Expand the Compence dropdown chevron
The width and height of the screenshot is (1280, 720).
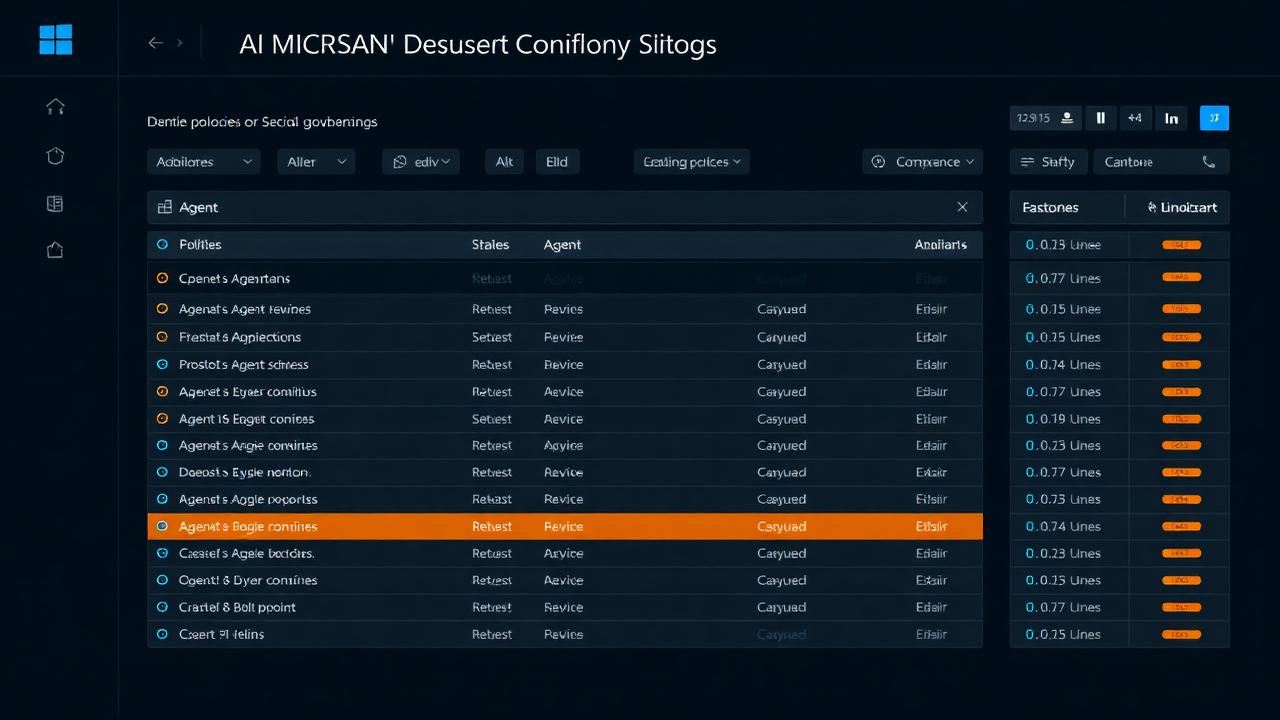pyautogui.click(x=969, y=162)
